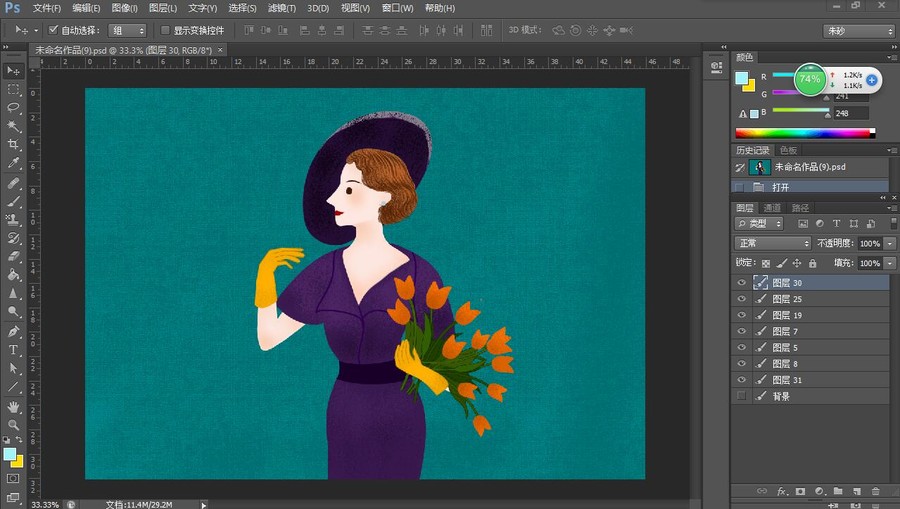The image size is (900, 509).
Task: Click the history snapshot thumbnail 未命名作品(9).psd
Action: (x=759, y=167)
